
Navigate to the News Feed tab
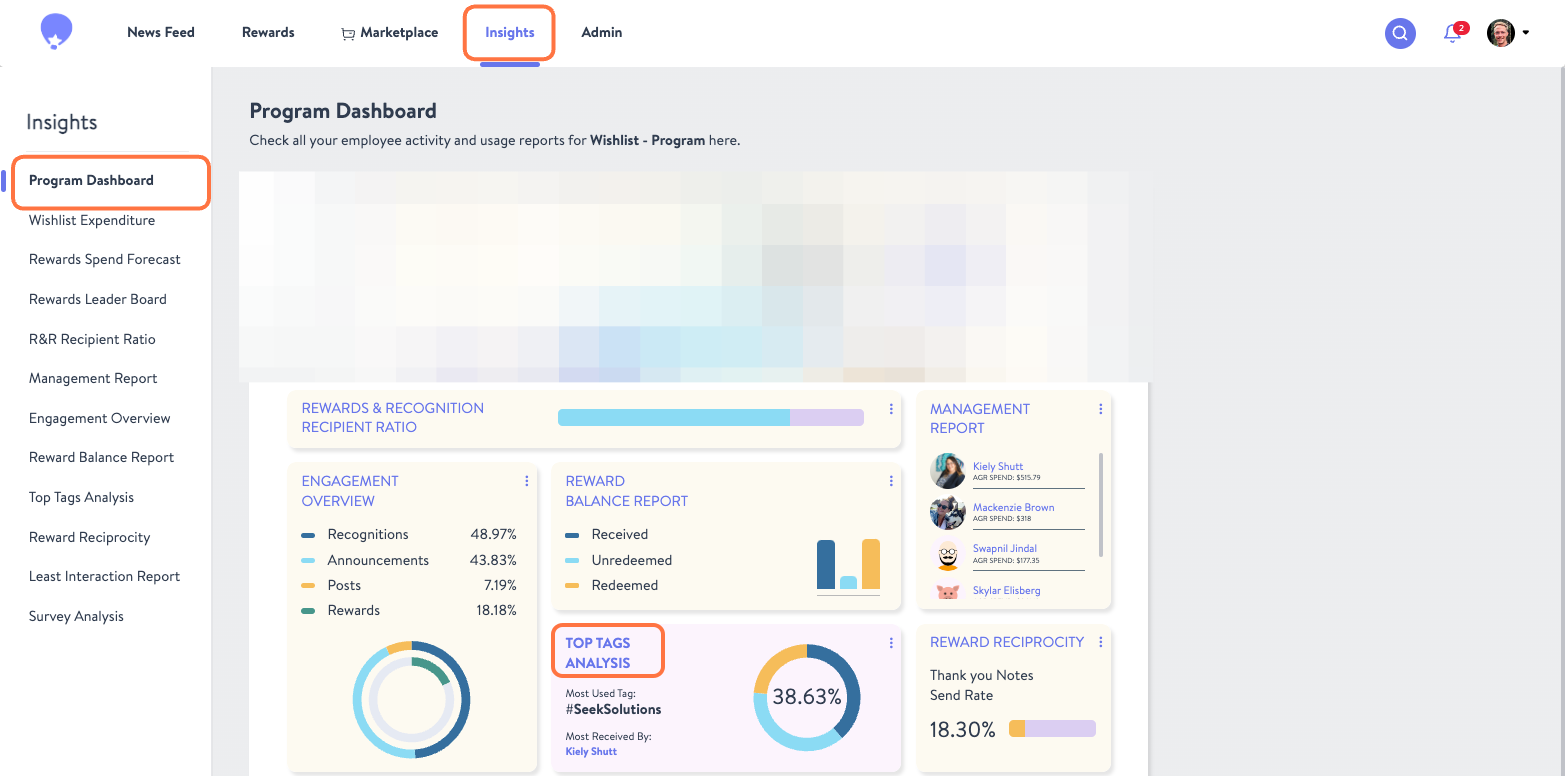pyautogui.click(x=160, y=32)
